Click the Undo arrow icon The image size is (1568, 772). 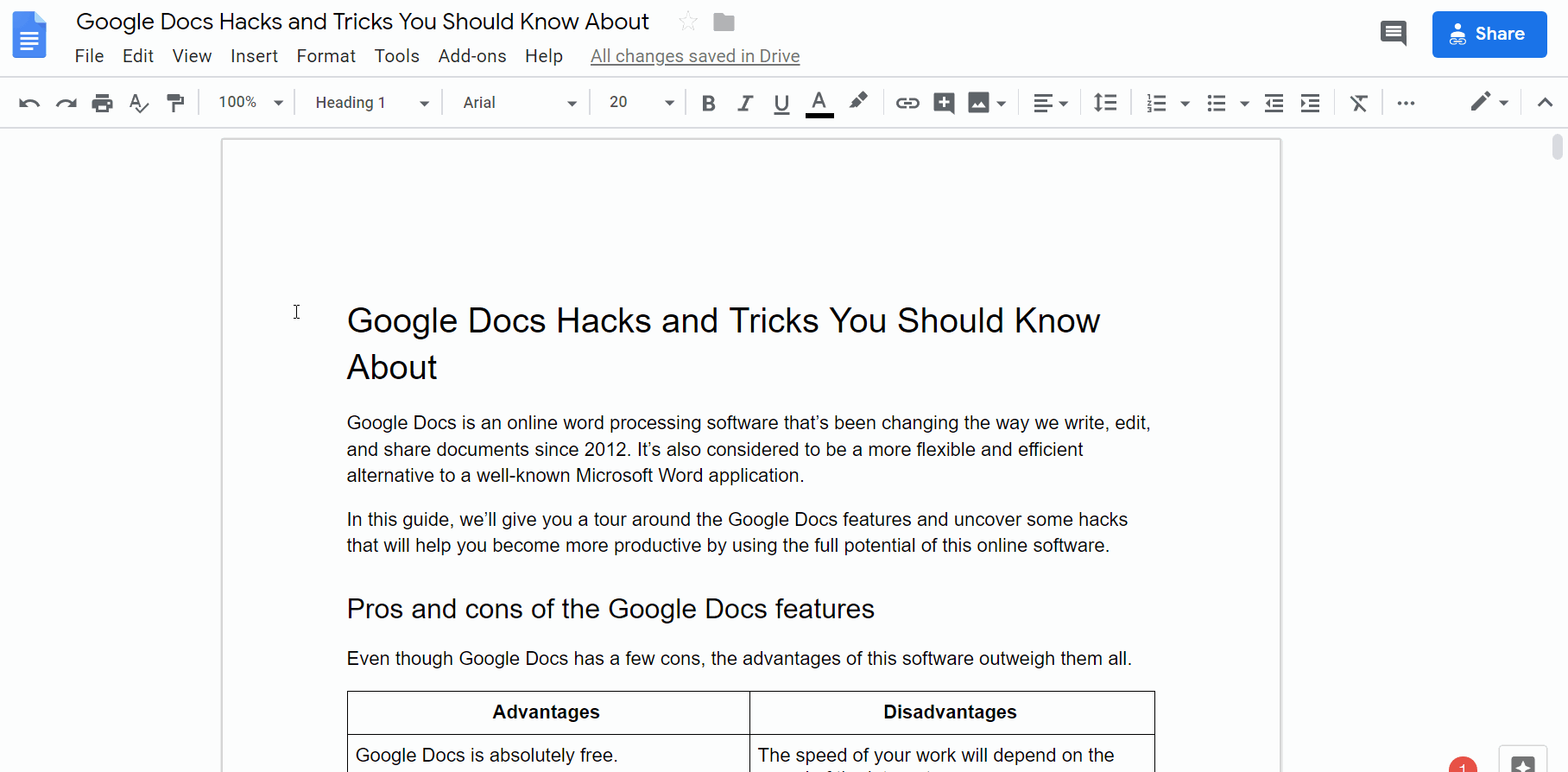[x=29, y=103]
